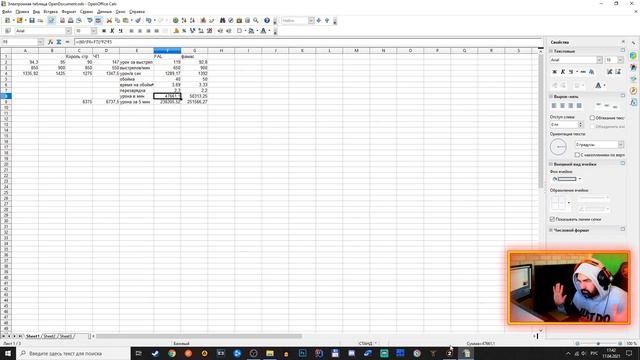Open the View menu
Viewport: 640px width, 360px height.
pyautogui.click(x=36, y=12)
